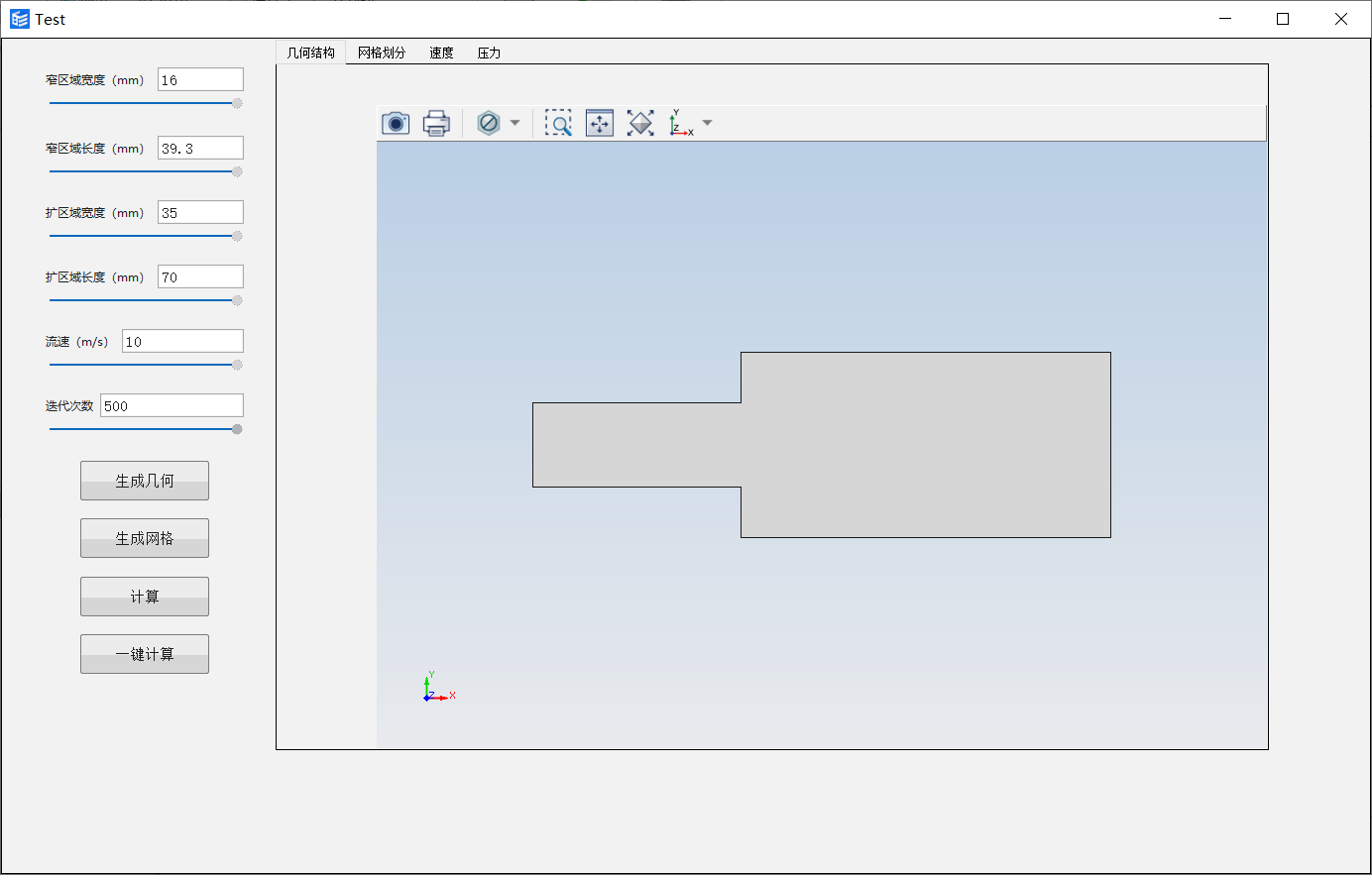Maximize the Test window
1372x875 pixels.
pyautogui.click(x=1283, y=19)
